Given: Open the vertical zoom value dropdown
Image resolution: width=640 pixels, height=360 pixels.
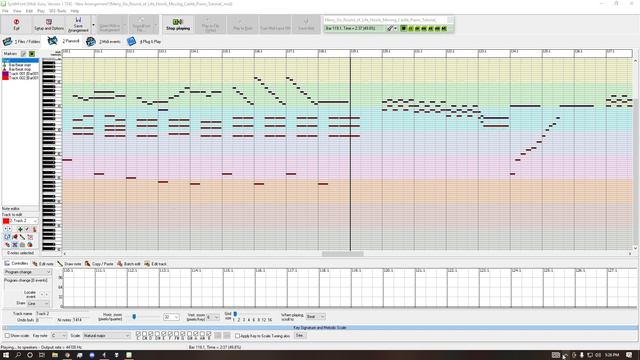Looking at the screenshot, I should click(x=213, y=317).
